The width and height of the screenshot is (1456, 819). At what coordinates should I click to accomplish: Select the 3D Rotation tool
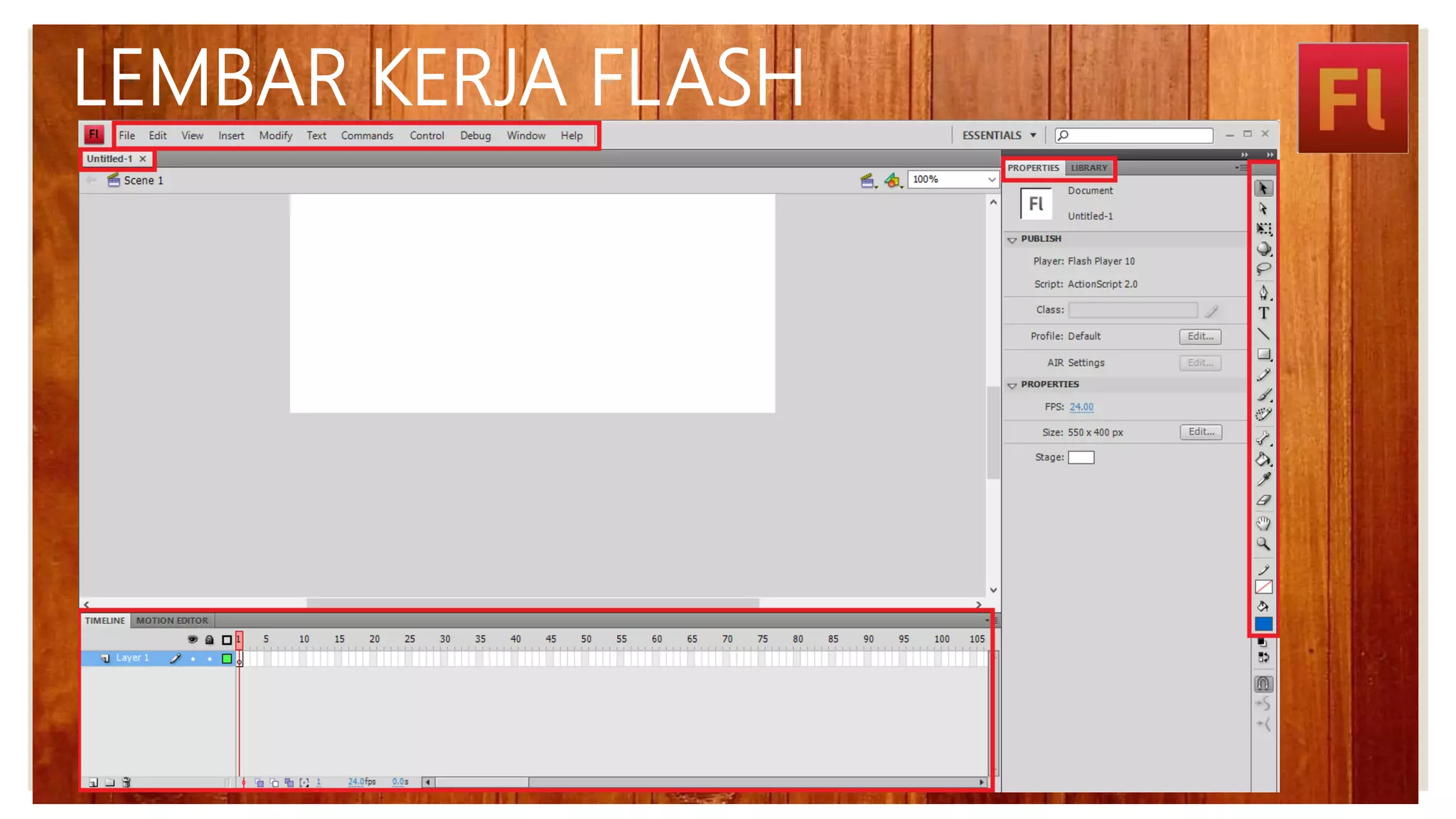tap(1263, 249)
